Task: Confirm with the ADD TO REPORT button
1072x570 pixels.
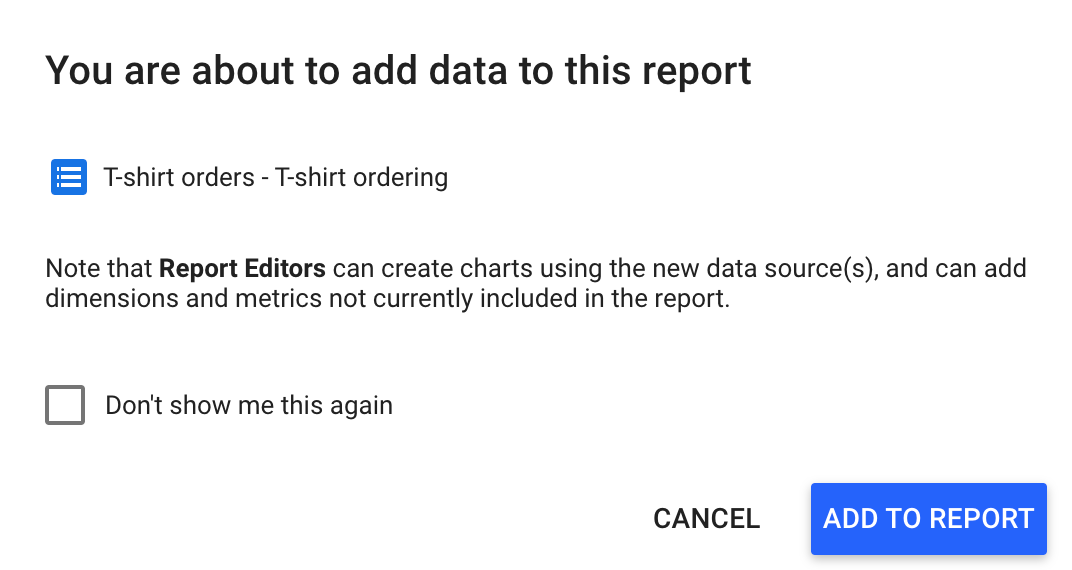Action: 928,519
